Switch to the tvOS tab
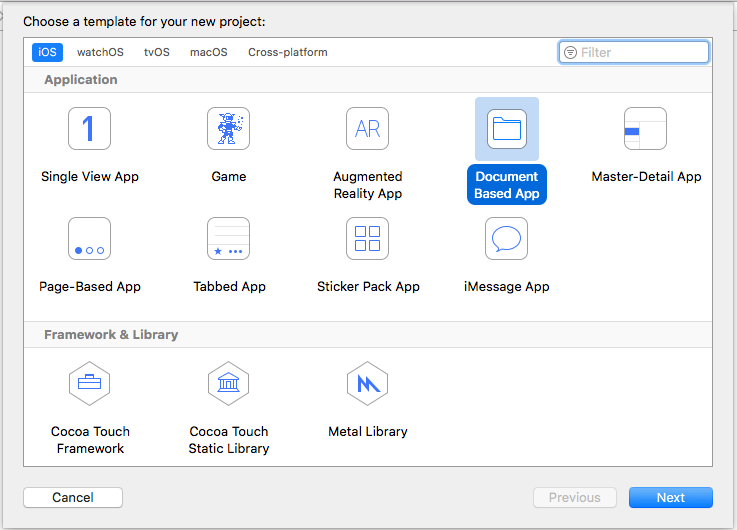Image resolution: width=737 pixels, height=530 pixels. (157, 52)
